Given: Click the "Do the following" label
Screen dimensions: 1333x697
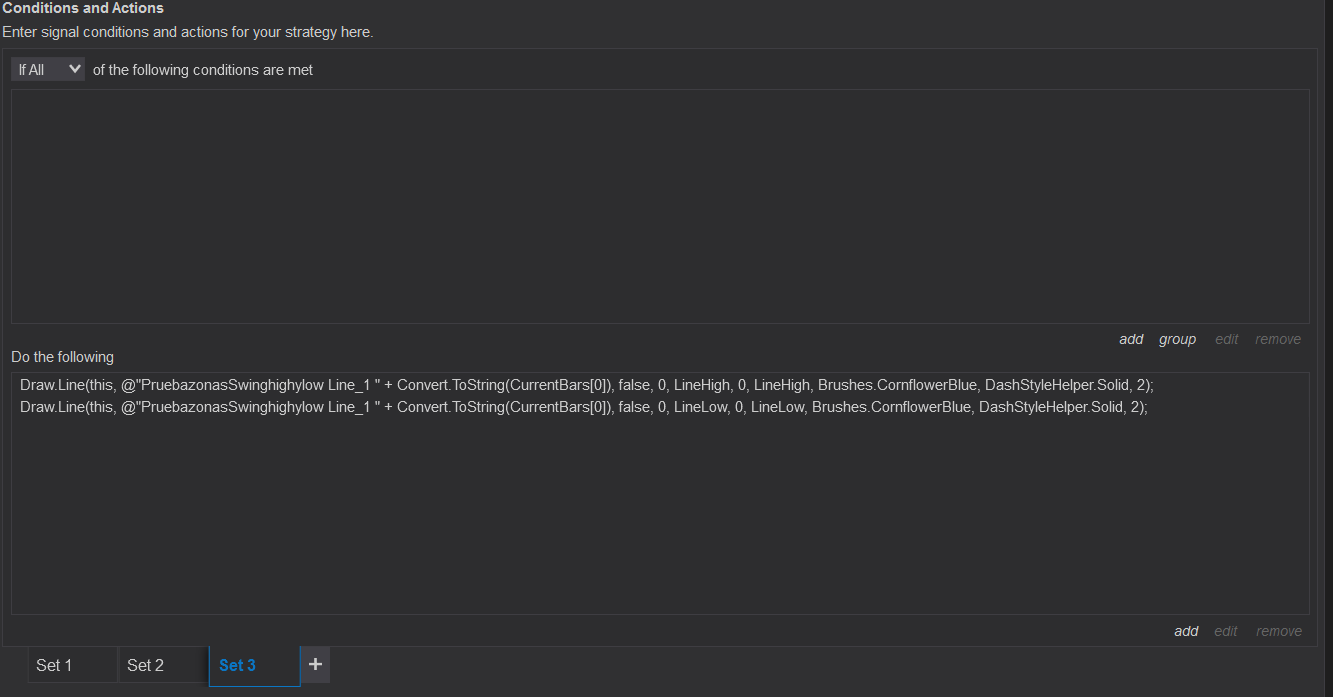Looking at the screenshot, I should tap(62, 357).
